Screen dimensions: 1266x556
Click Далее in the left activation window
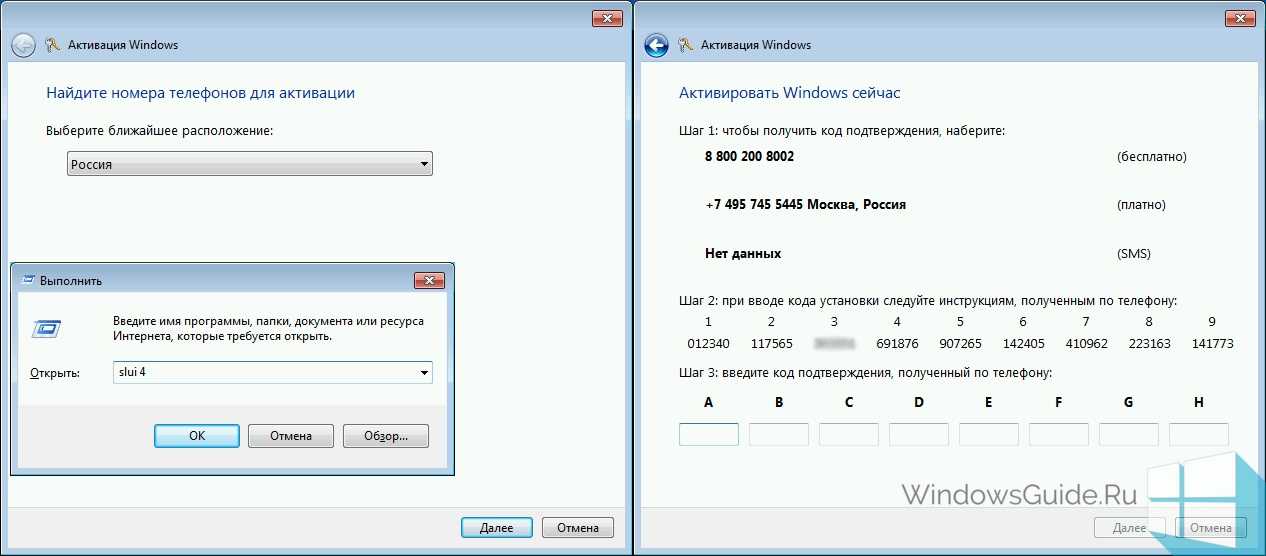pyautogui.click(x=497, y=527)
